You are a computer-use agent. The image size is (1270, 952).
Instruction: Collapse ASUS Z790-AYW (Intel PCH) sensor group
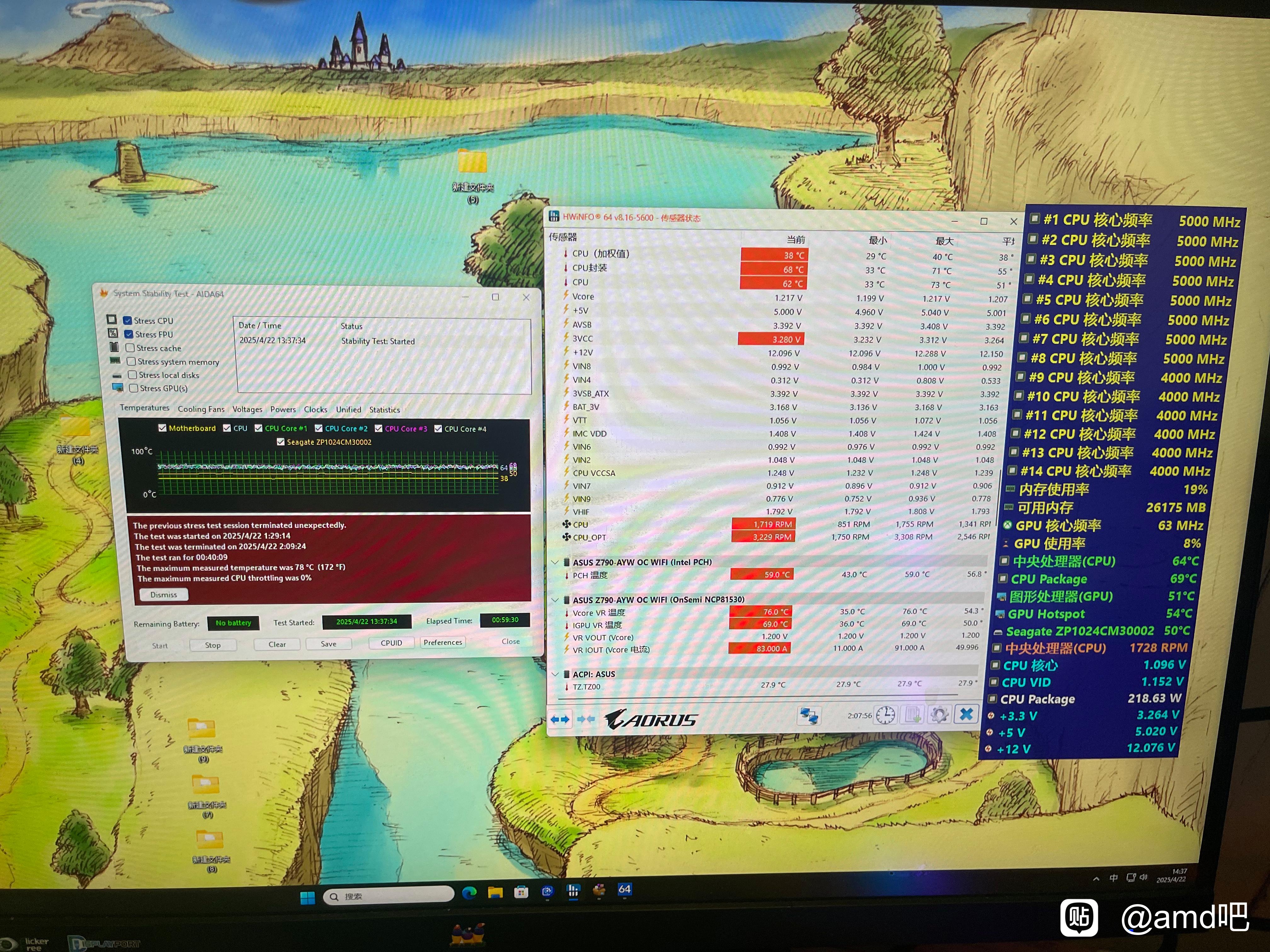555,562
